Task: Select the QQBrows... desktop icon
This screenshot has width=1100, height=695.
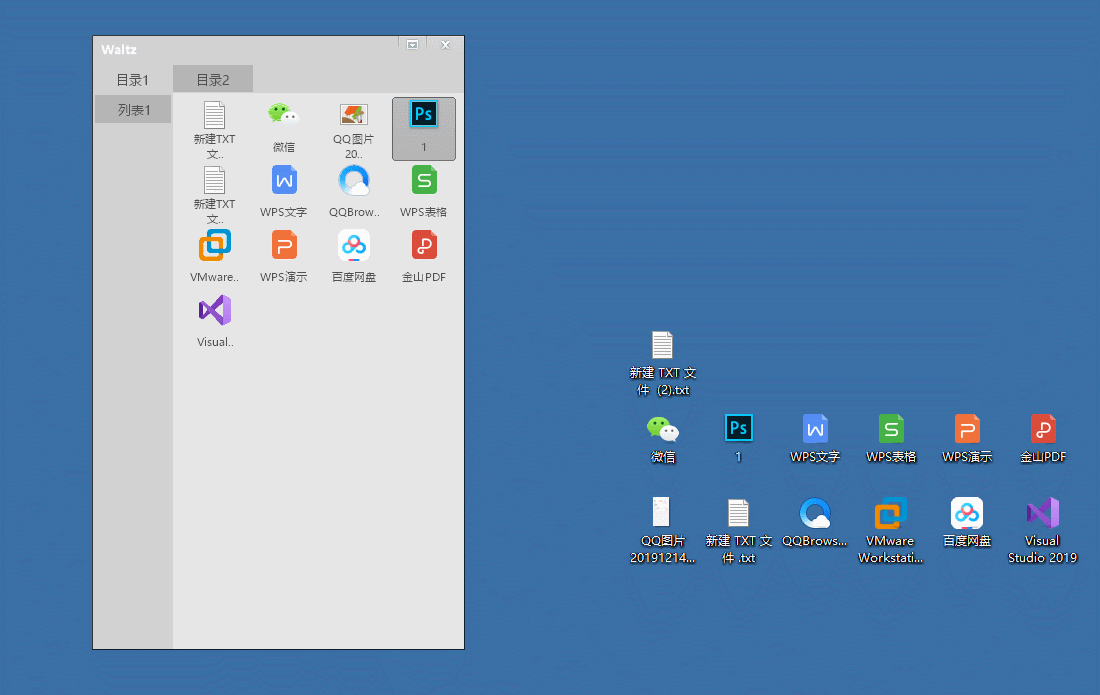Action: tap(814, 523)
